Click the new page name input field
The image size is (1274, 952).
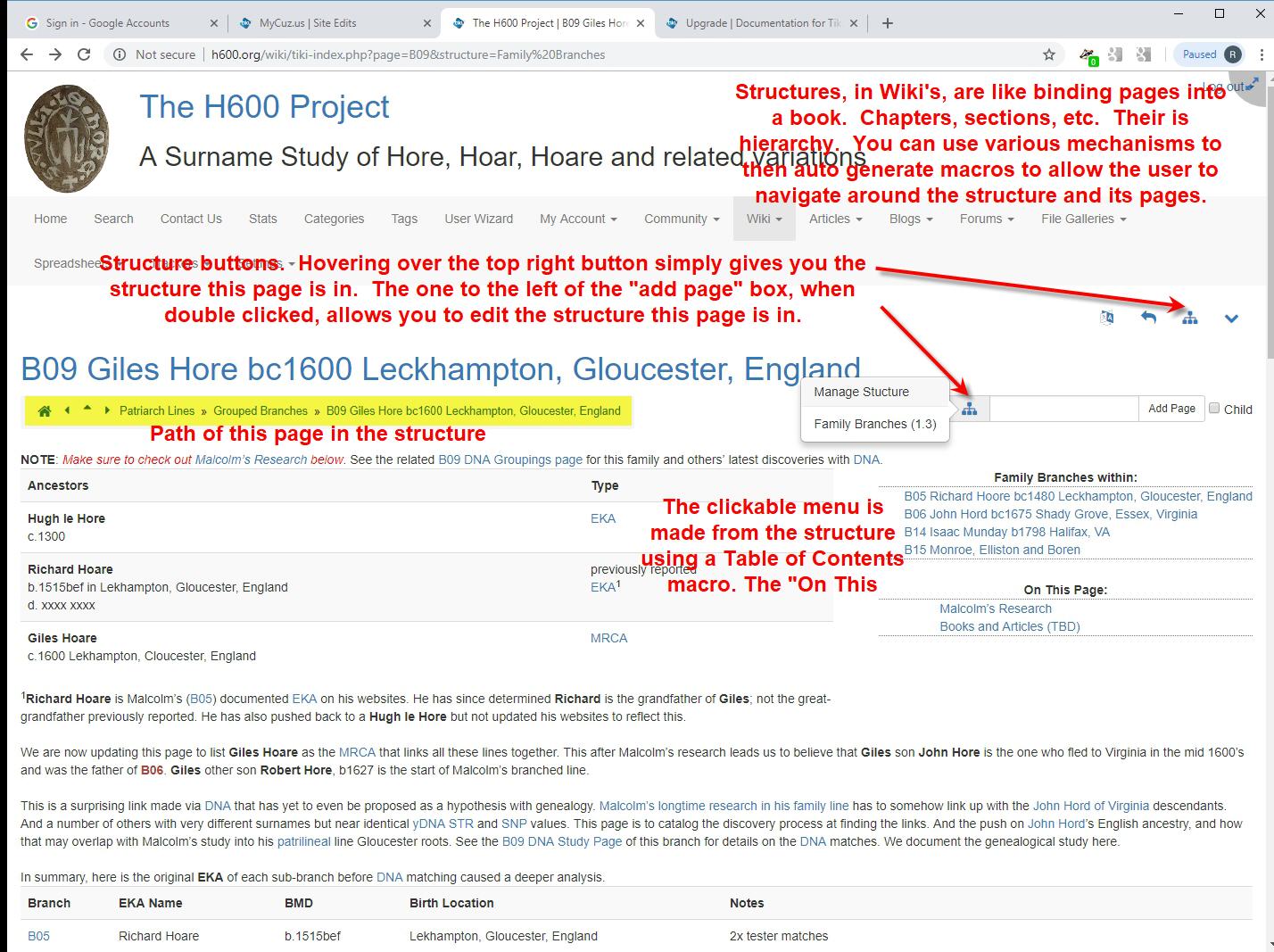coord(1063,409)
